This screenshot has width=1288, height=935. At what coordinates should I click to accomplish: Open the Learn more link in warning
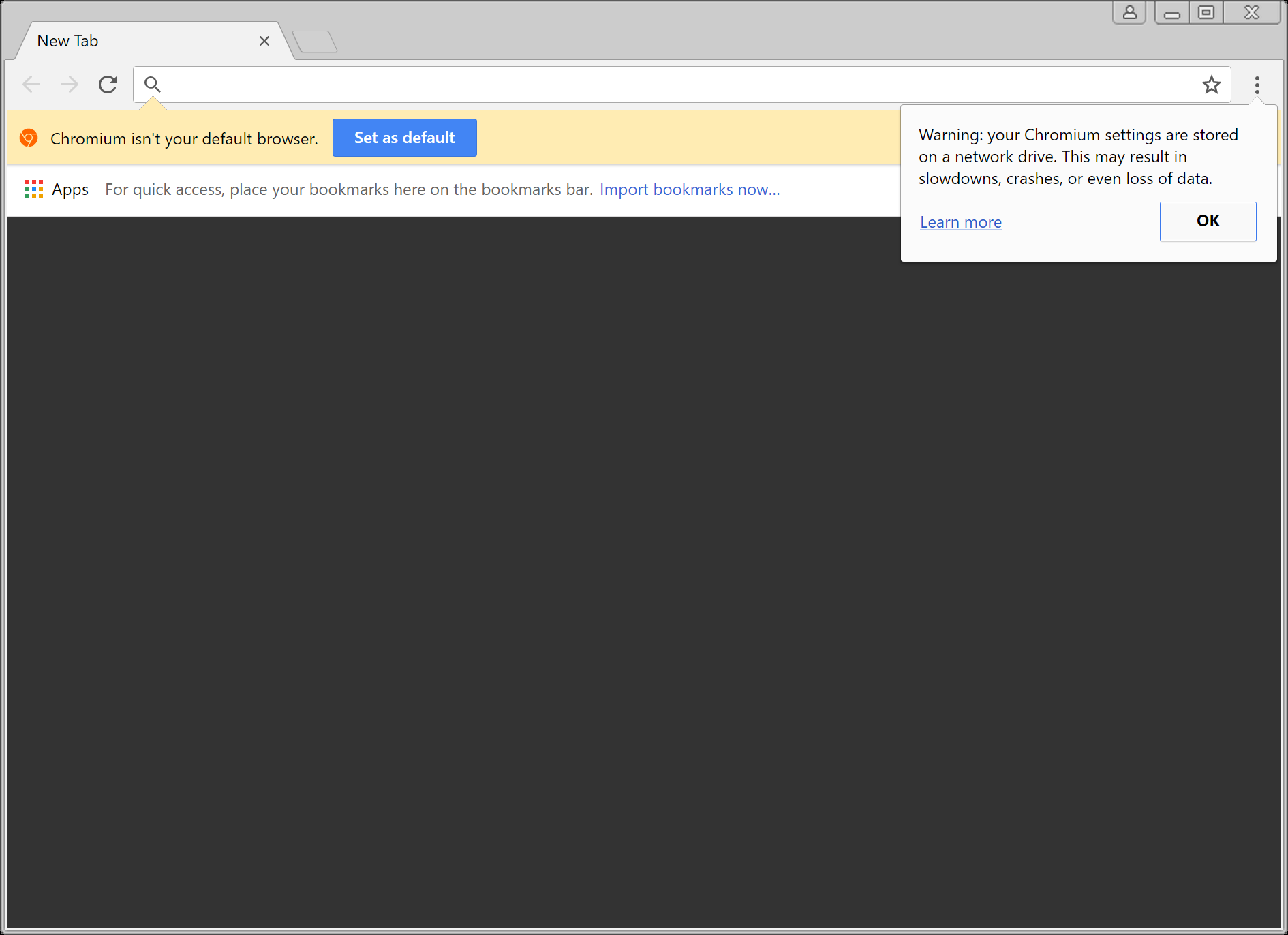click(961, 222)
